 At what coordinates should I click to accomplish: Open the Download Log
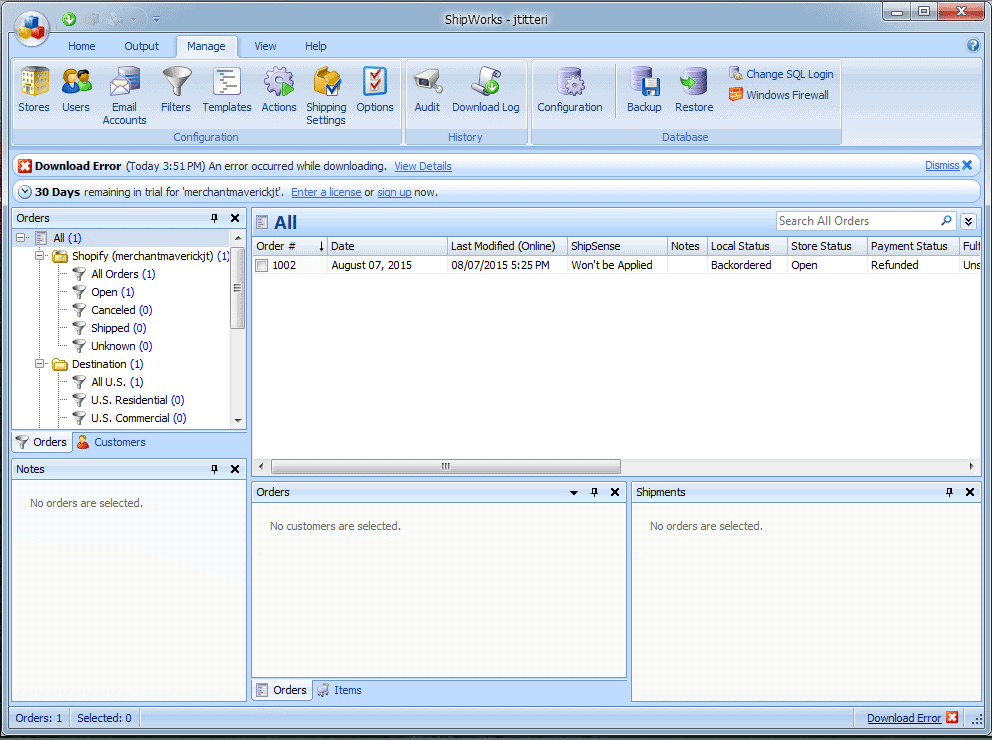coord(486,90)
